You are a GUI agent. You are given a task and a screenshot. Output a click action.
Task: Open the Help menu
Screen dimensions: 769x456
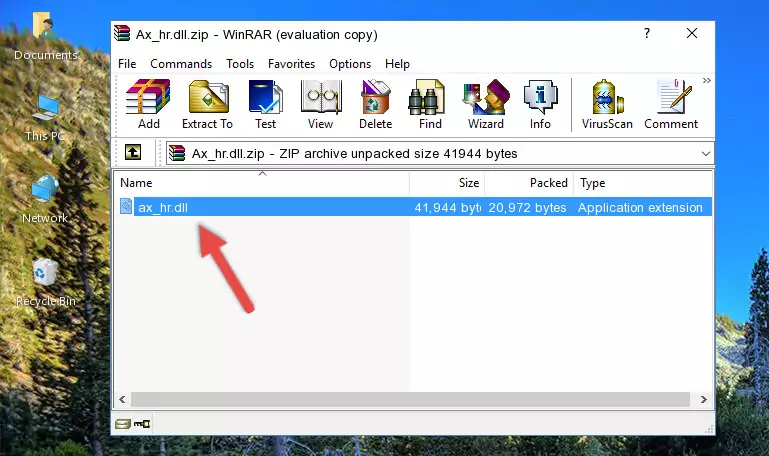(x=397, y=64)
